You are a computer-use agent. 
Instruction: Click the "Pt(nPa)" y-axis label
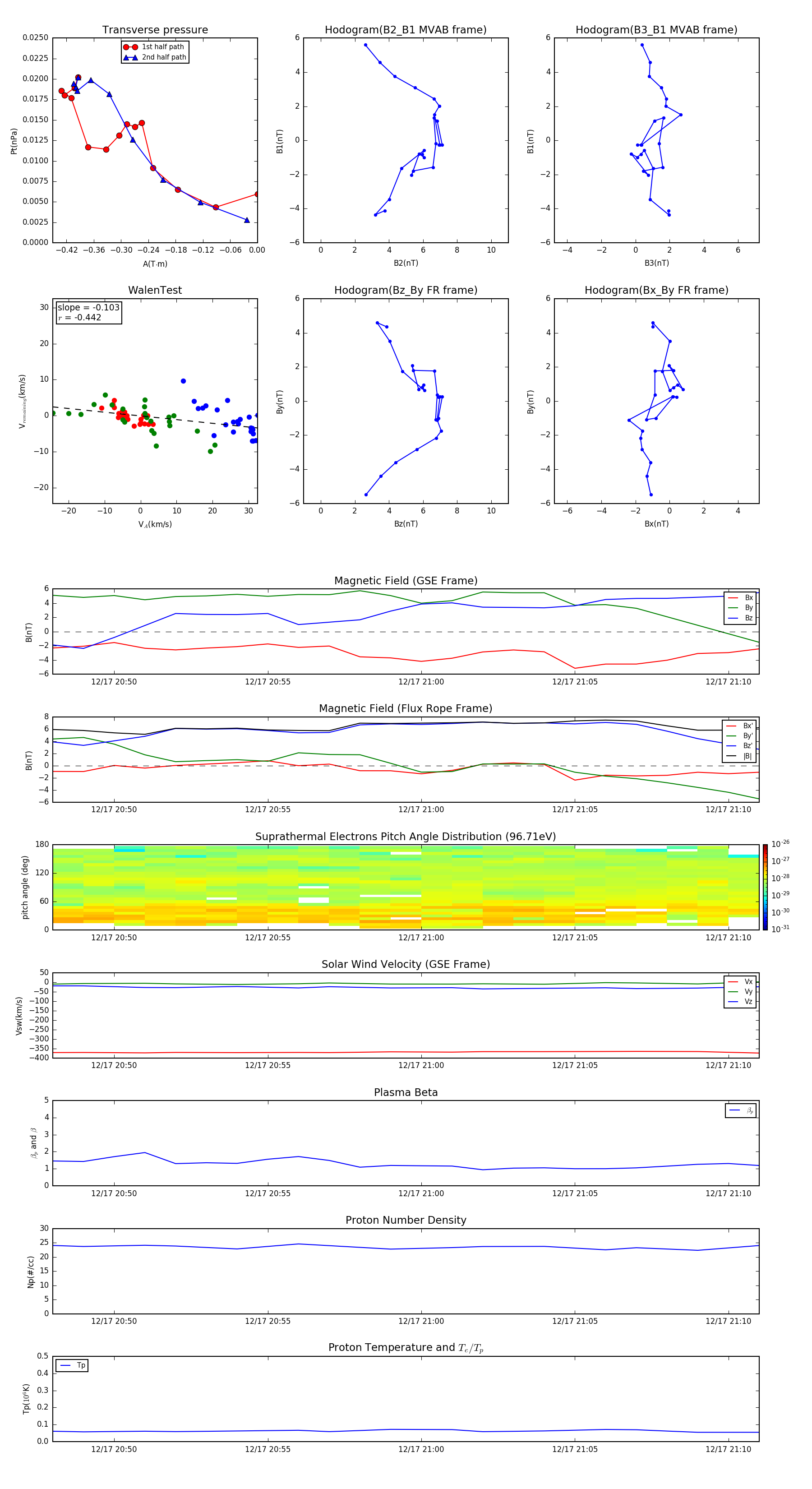[14, 141]
